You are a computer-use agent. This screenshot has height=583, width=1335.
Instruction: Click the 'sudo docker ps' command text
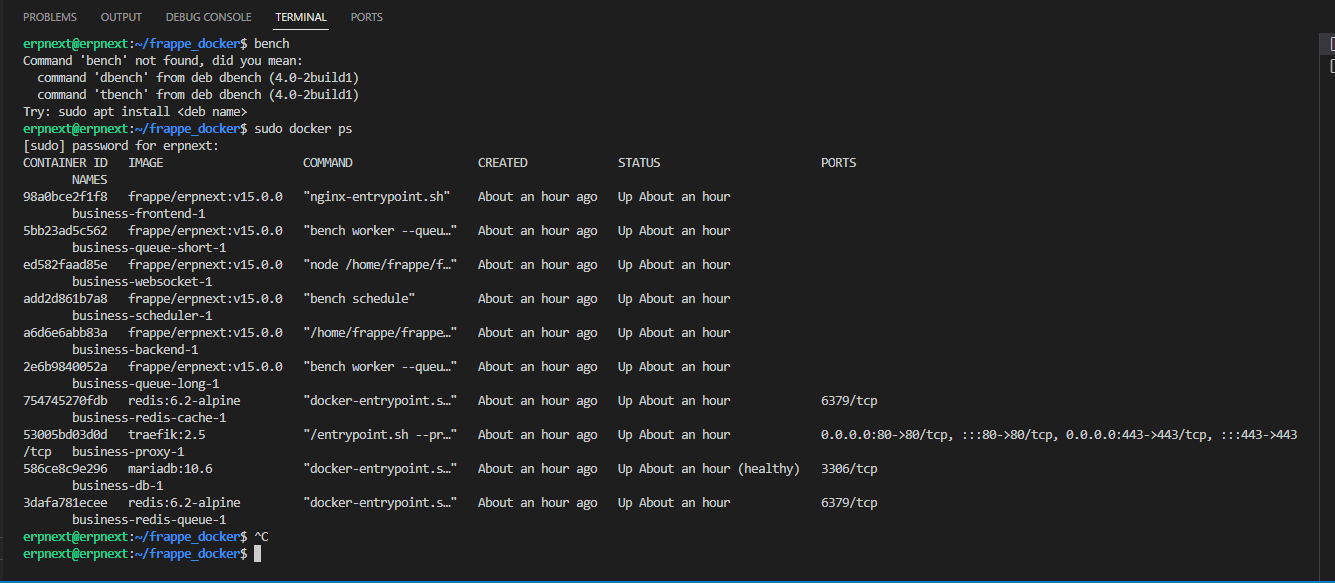[x=303, y=129]
